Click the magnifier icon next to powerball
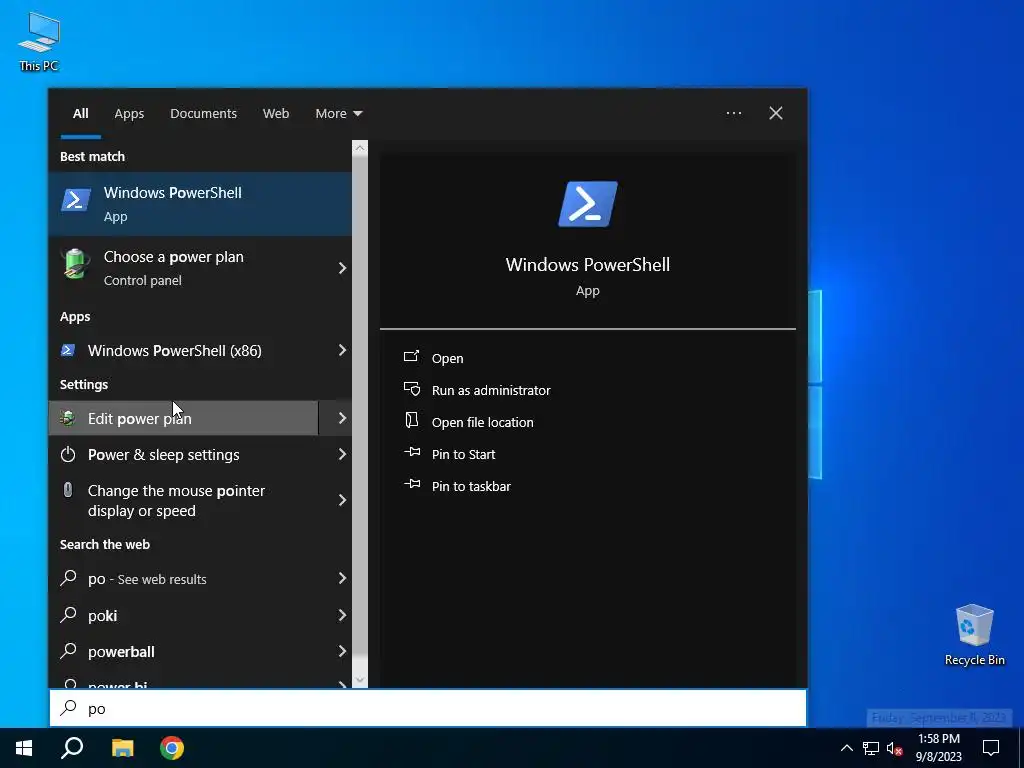Viewport: 1024px width, 768px height. click(68, 650)
